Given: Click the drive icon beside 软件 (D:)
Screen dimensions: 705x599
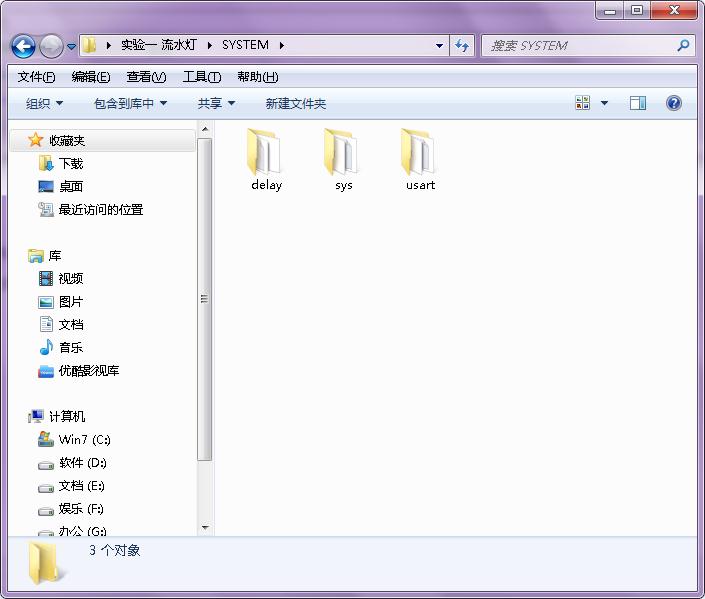Looking at the screenshot, I should coord(46,465).
